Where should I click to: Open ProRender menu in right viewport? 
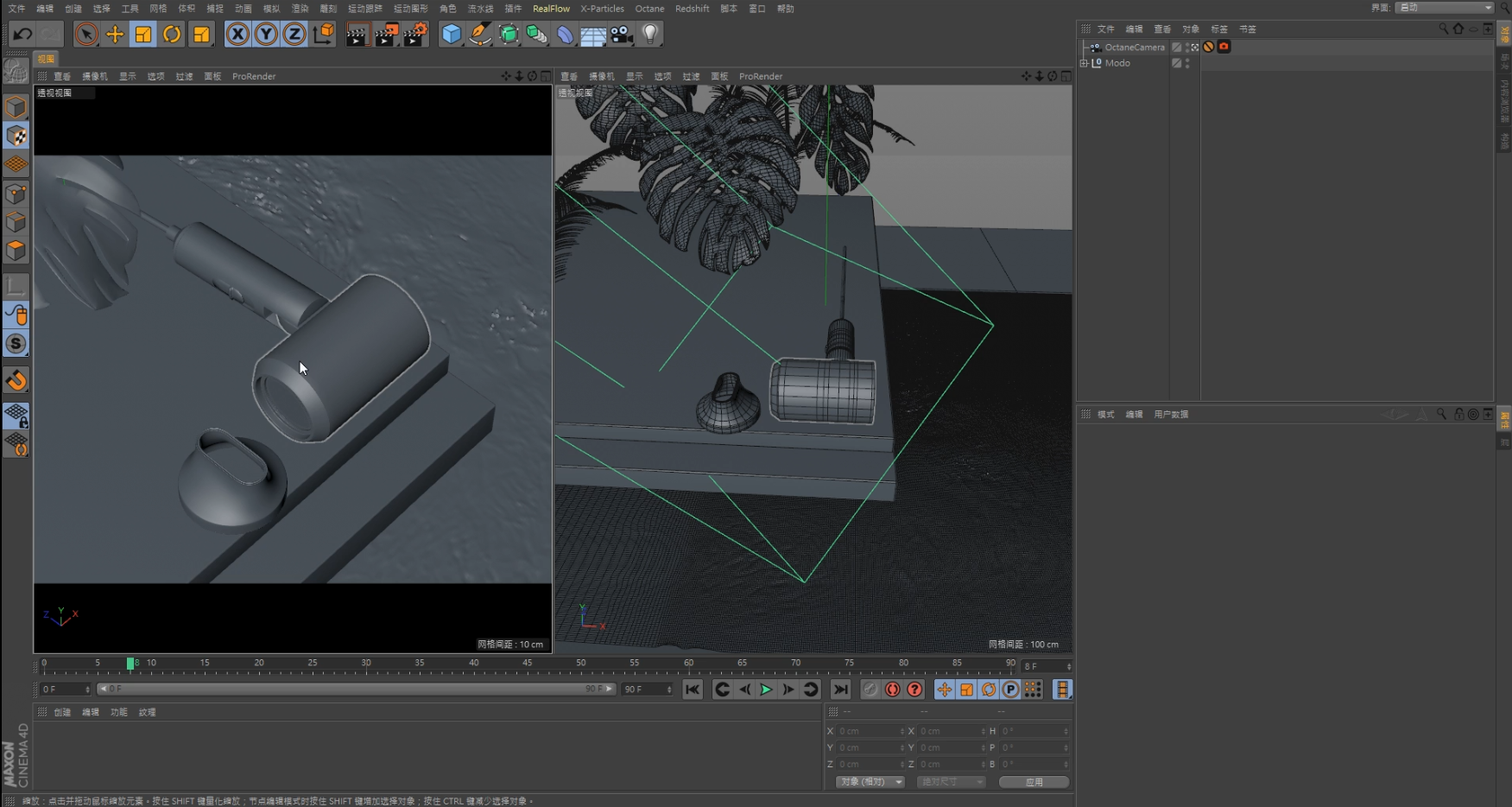coord(761,76)
